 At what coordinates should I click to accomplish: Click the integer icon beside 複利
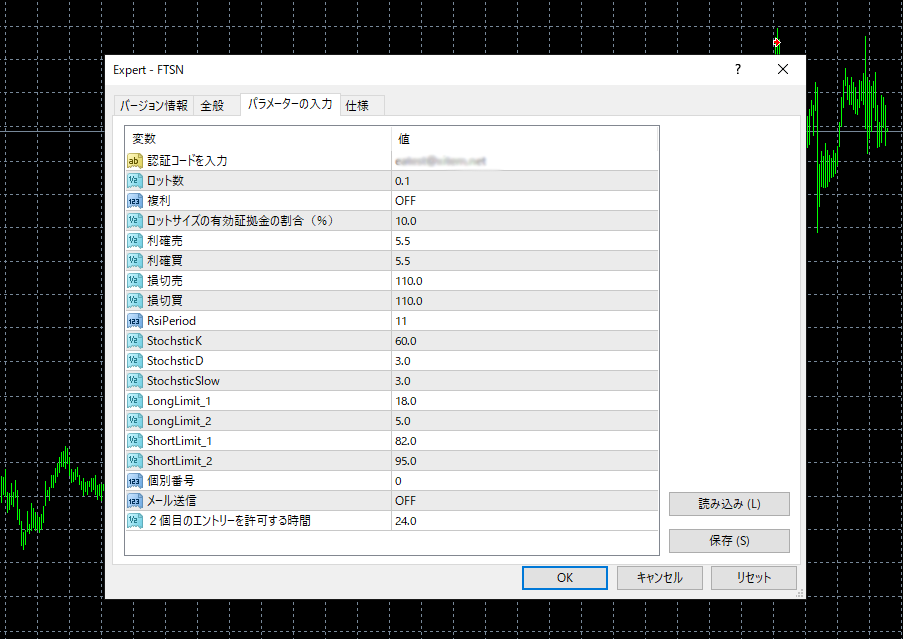coord(135,201)
